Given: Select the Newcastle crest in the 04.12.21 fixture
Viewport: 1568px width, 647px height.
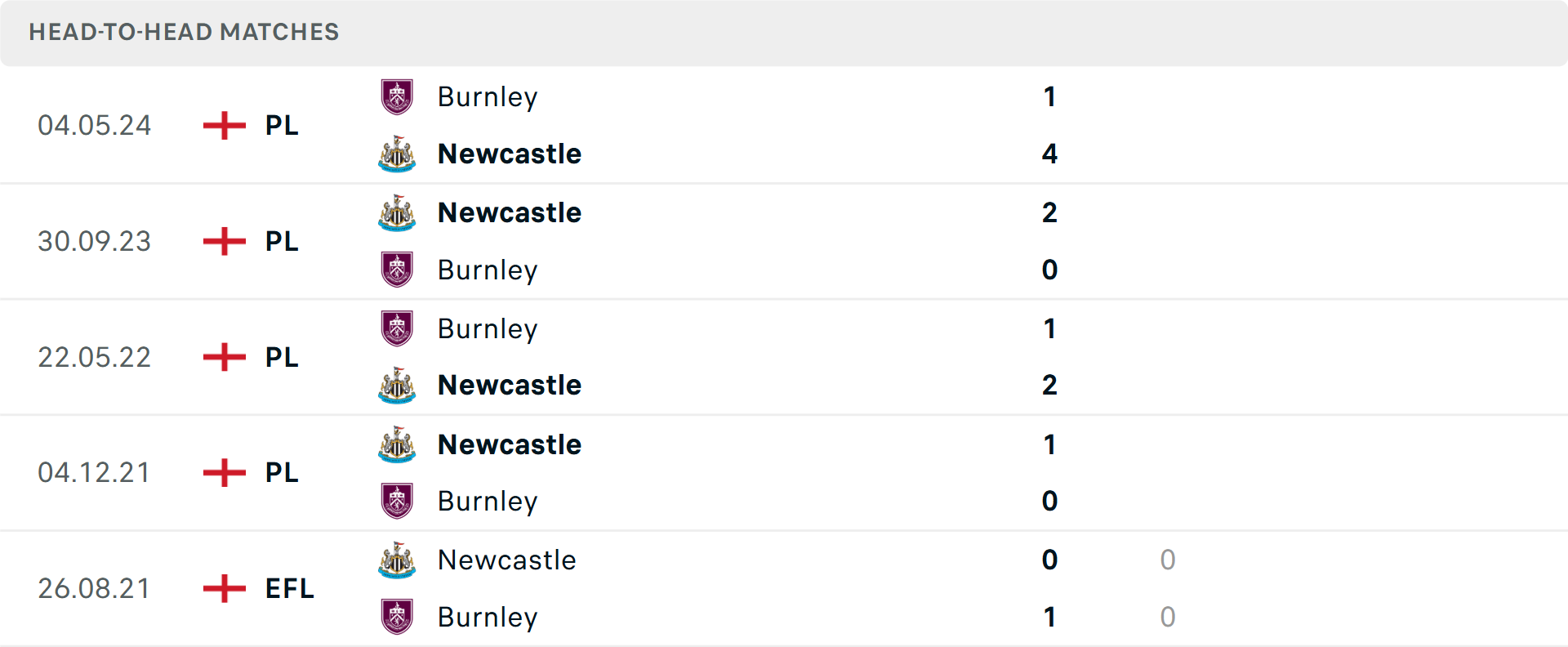Looking at the screenshot, I should pyautogui.click(x=397, y=445).
